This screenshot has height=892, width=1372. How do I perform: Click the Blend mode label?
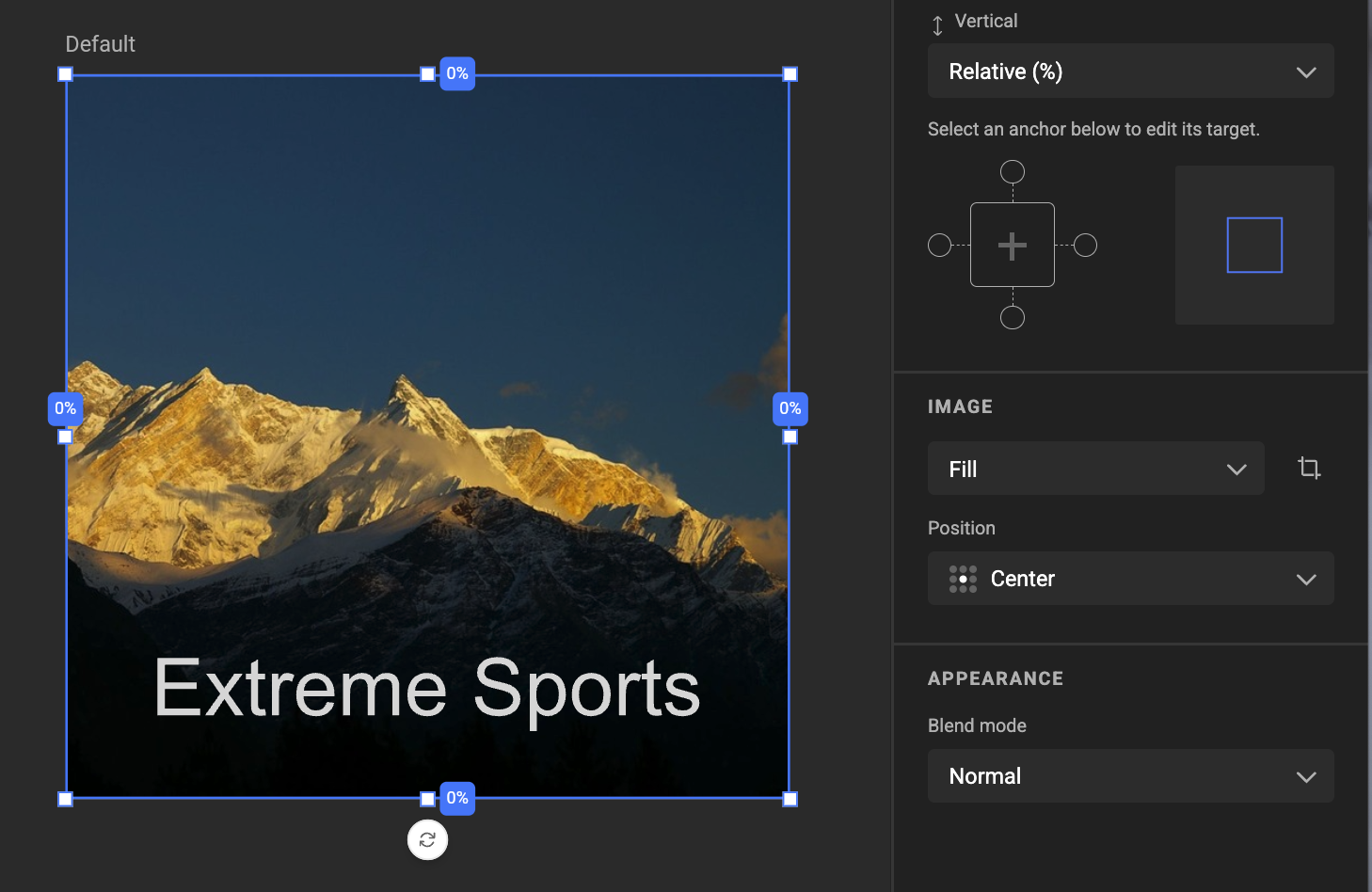click(977, 725)
